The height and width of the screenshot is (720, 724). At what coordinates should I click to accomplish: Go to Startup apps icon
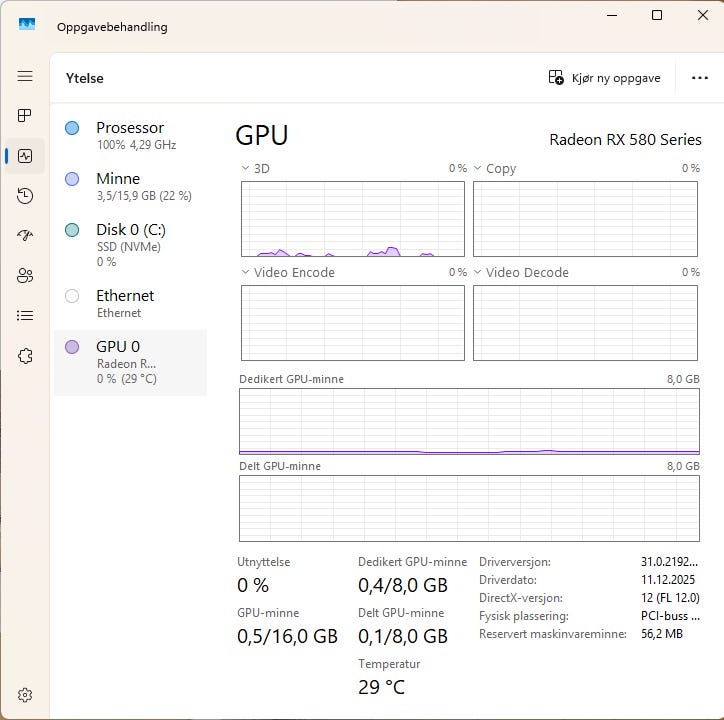(x=25, y=236)
